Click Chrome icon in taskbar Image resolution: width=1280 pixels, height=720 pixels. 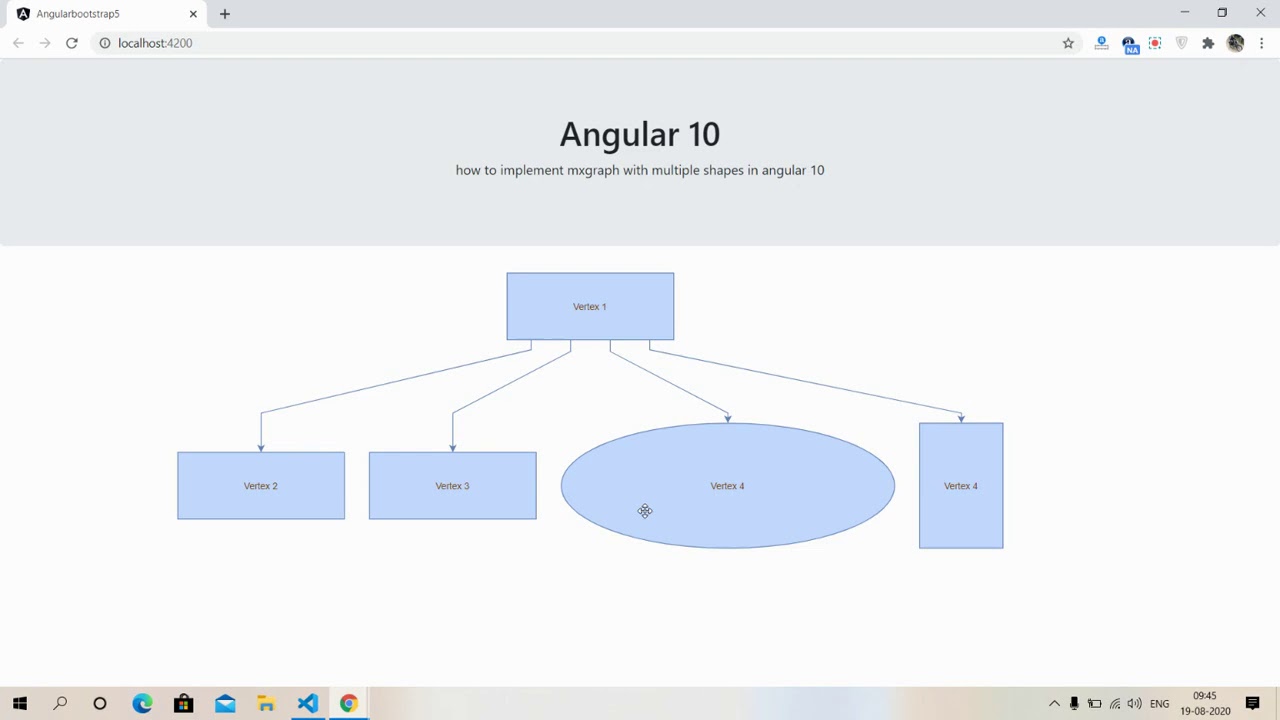click(348, 703)
